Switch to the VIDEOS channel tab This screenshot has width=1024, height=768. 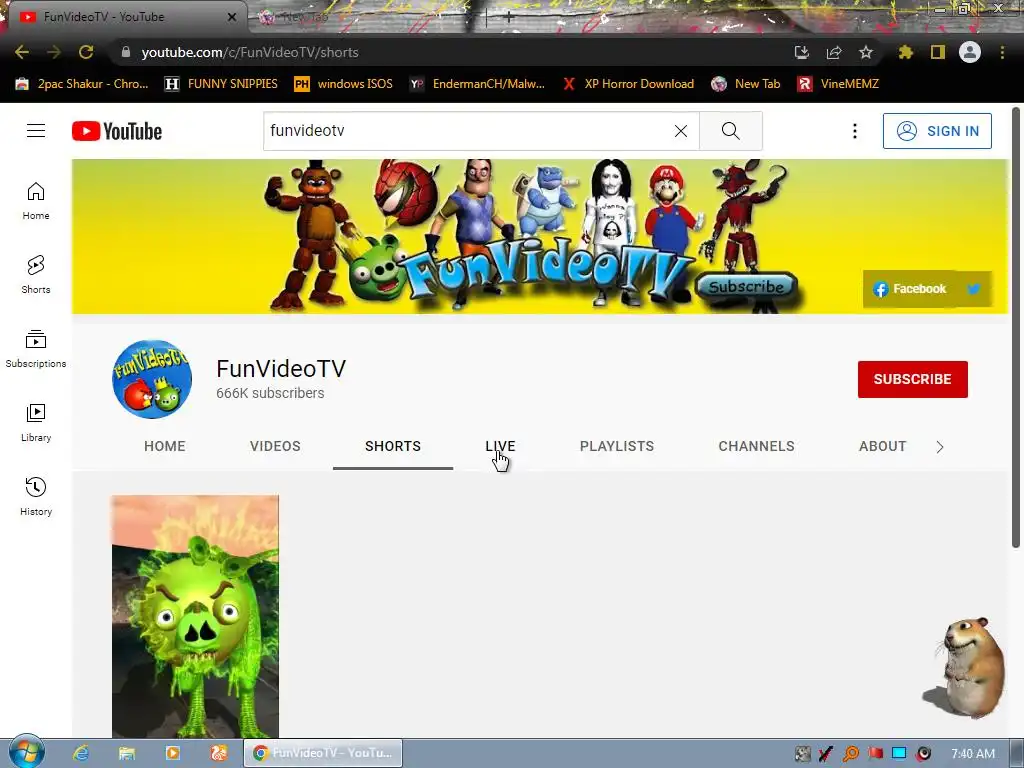click(275, 446)
